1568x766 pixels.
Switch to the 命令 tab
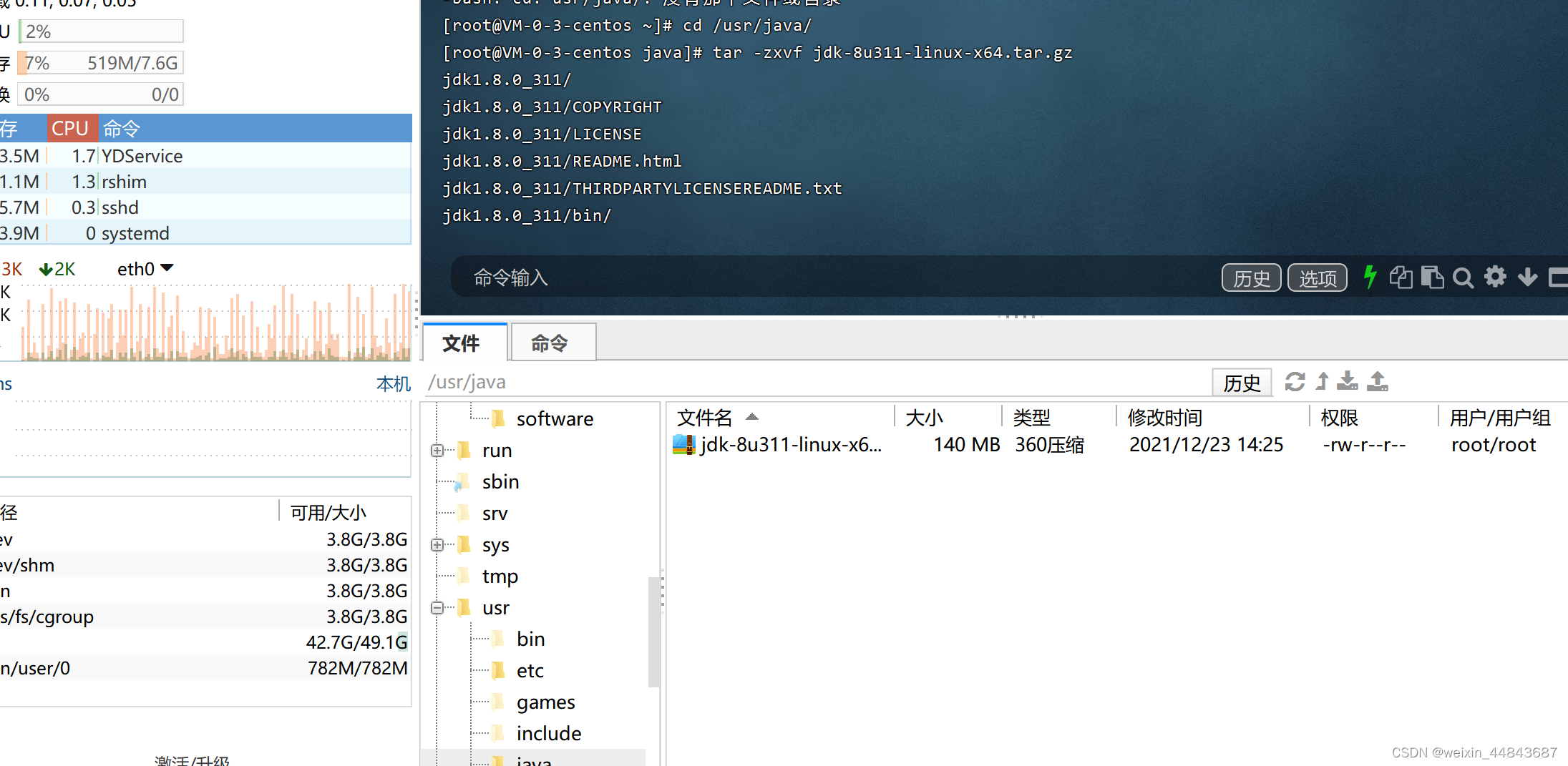[552, 343]
